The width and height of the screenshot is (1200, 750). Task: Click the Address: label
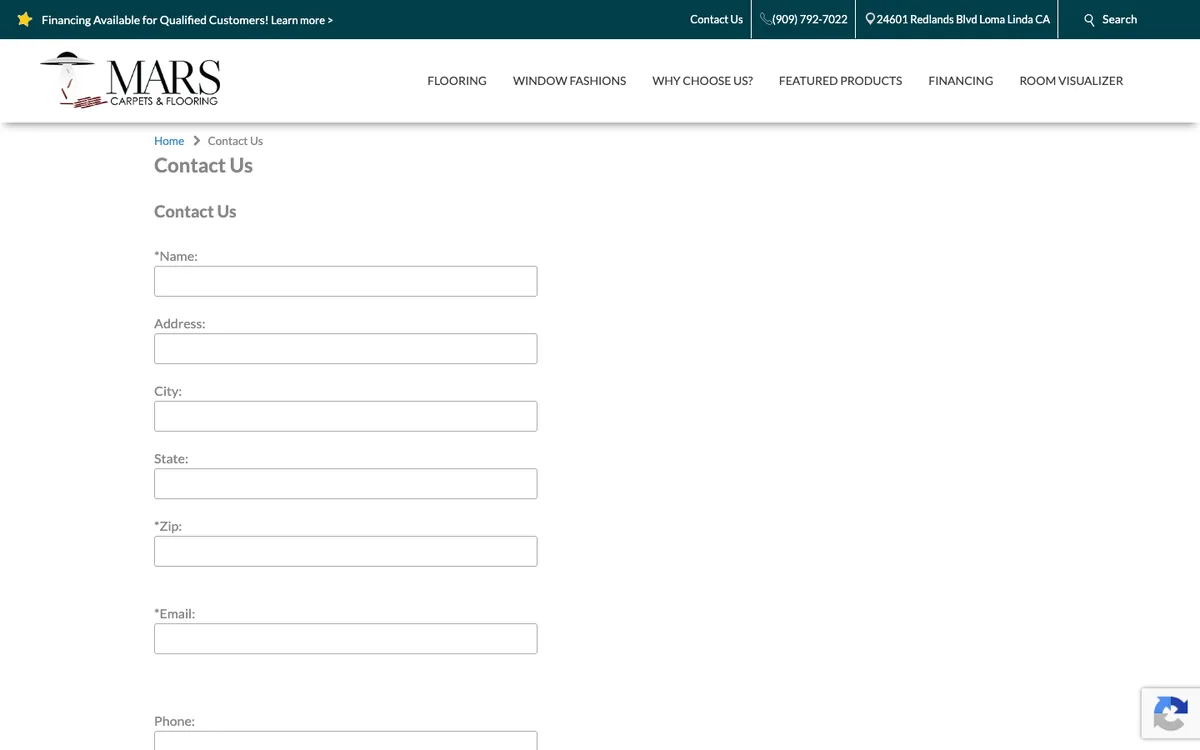pos(180,324)
